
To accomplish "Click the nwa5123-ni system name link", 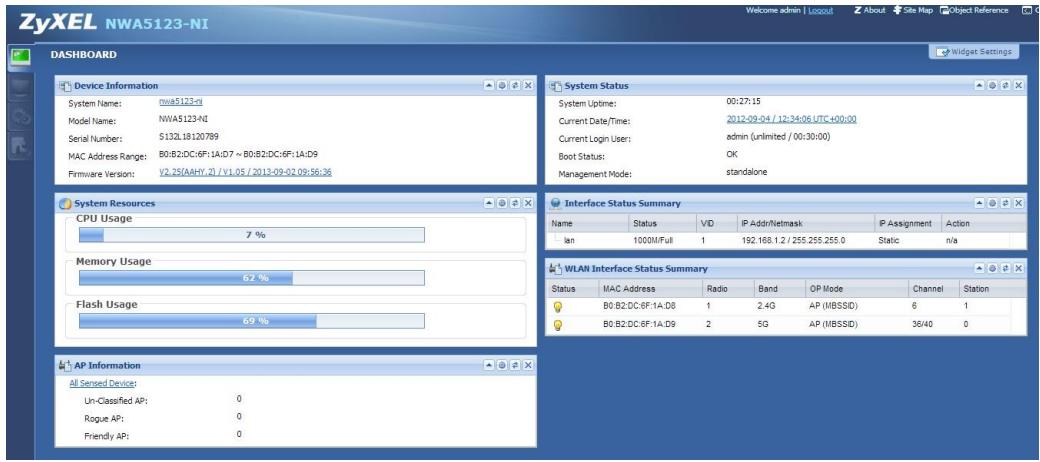I will click(180, 101).
